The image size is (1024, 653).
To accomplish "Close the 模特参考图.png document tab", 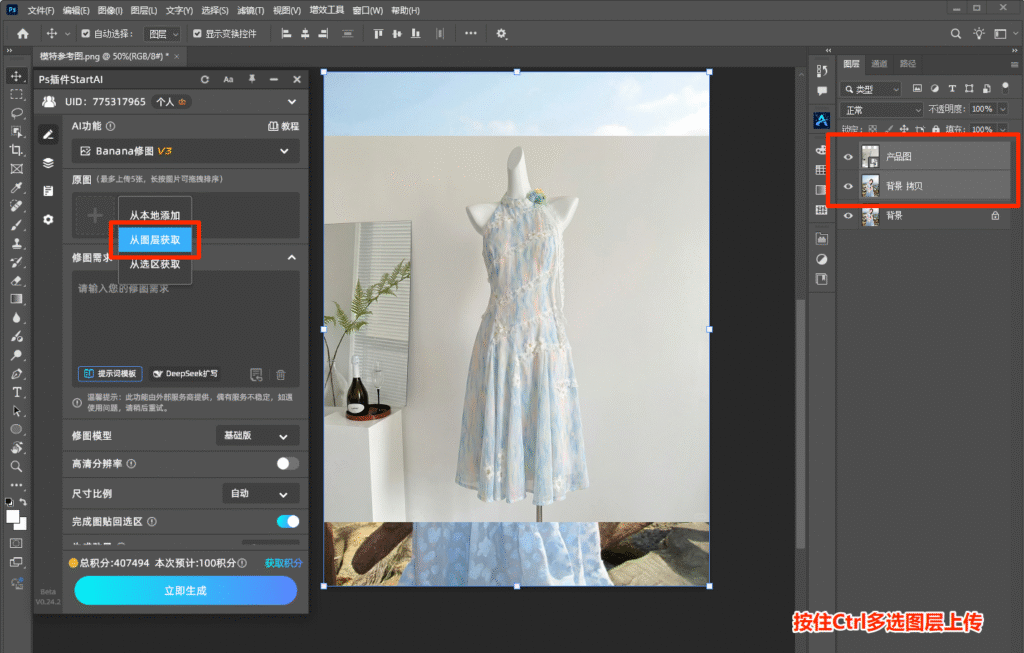I will pyautogui.click(x=176, y=57).
